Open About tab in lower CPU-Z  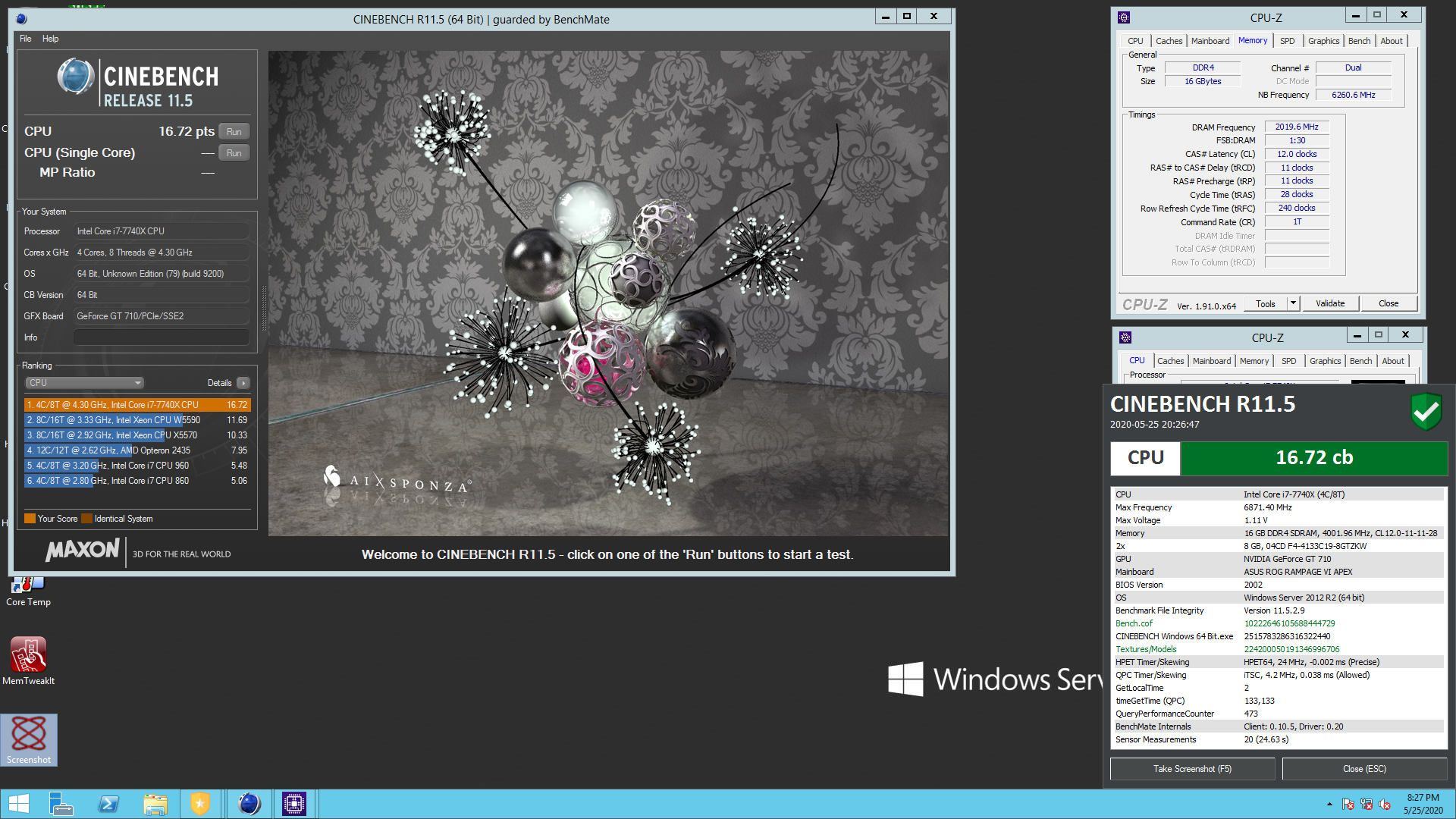[x=1393, y=361]
